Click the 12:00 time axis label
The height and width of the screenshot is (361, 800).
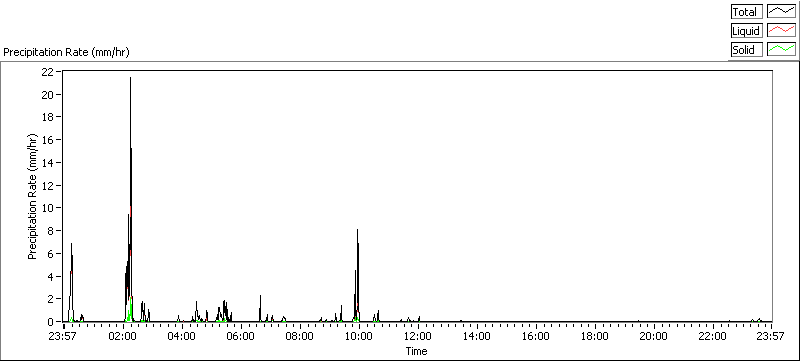[x=418, y=336]
